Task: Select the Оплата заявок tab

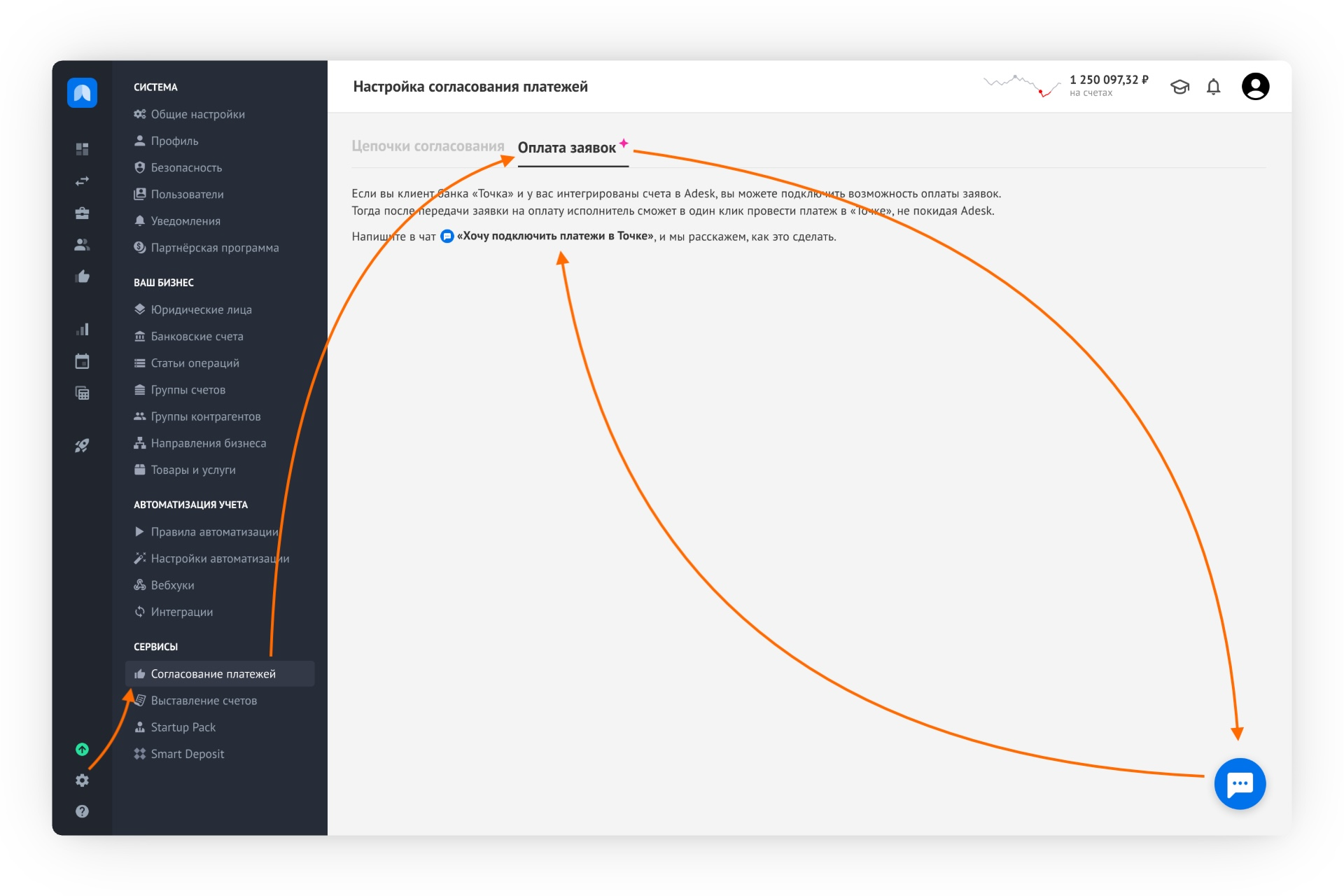Action: (x=566, y=148)
